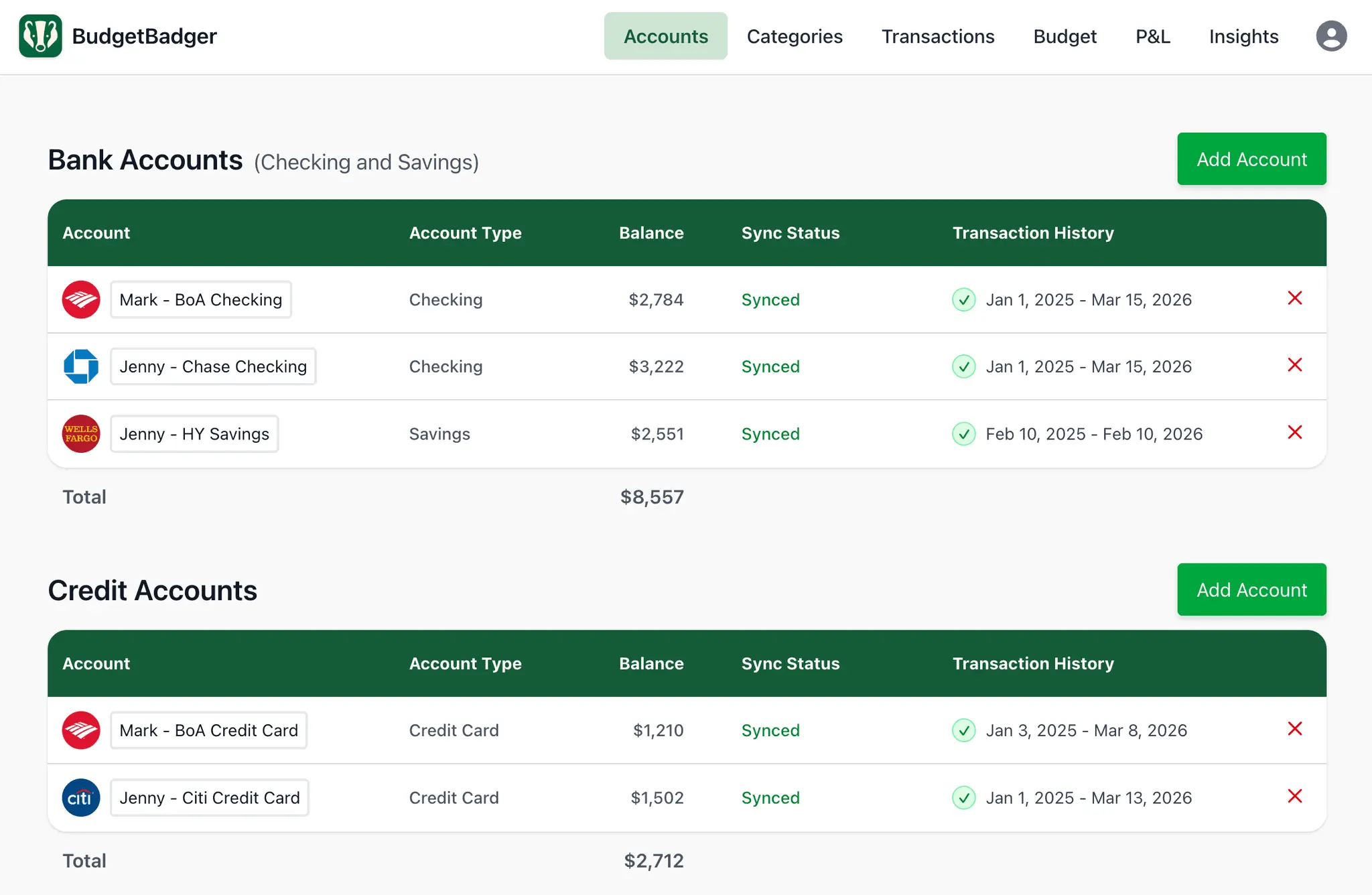Image resolution: width=1372 pixels, height=895 pixels.
Task: Open the Accounts tab
Action: click(x=666, y=36)
